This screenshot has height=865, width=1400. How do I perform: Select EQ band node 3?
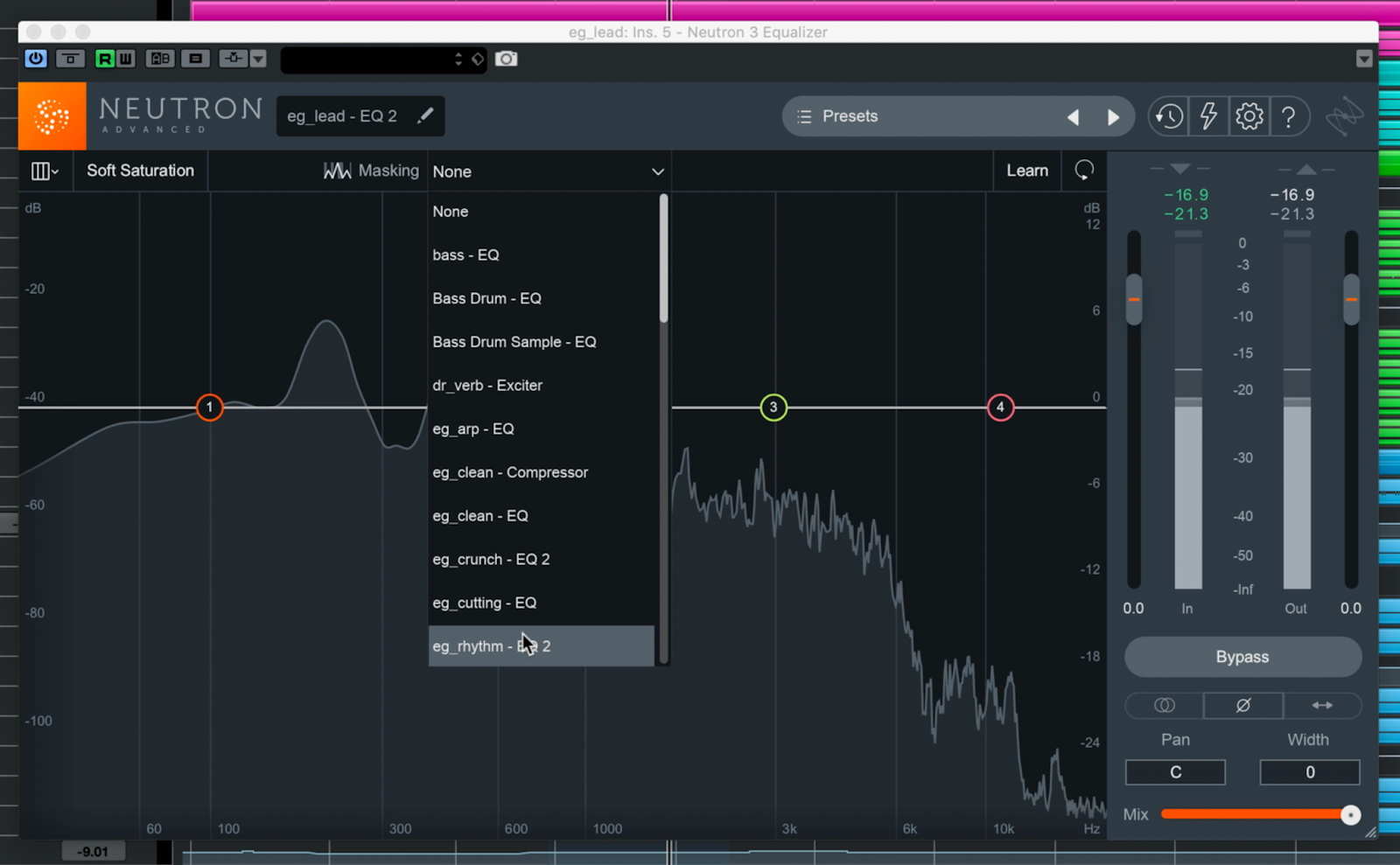click(773, 408)
